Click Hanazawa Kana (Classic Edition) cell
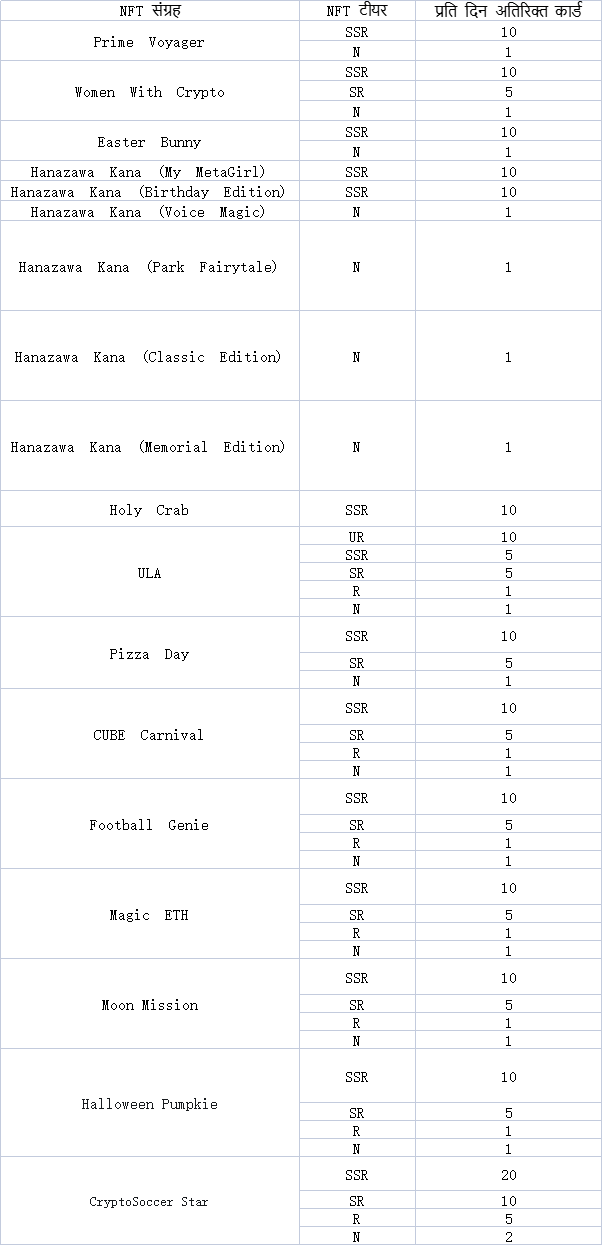 [x=149, y=357]
